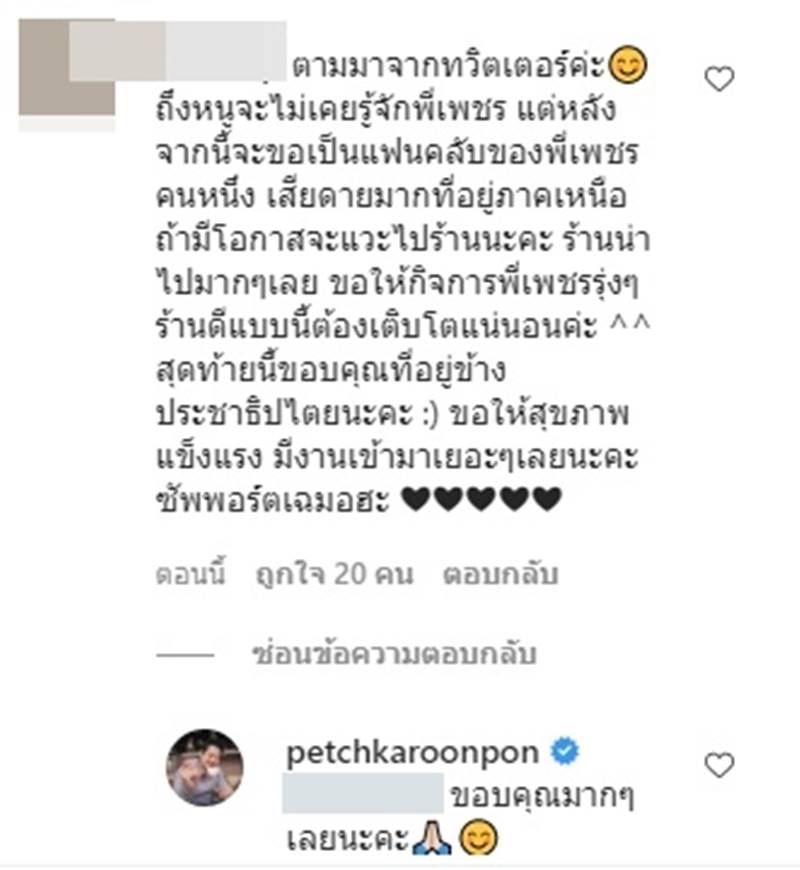The width and height of the screenshot is (800, 870).
Task: Reply using the ตอบกลับ button
Action: pos(500,574)
